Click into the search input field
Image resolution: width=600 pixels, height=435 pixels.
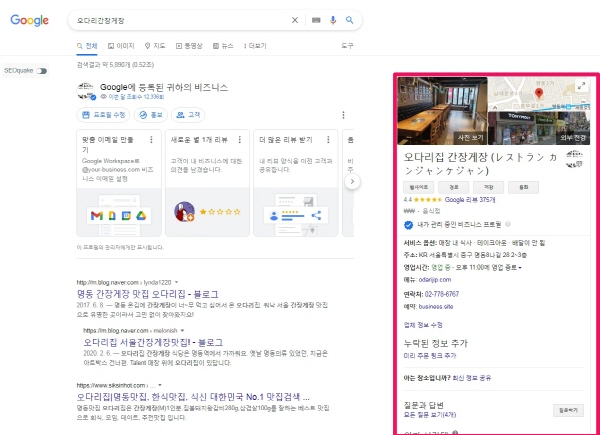click(180, 20)
